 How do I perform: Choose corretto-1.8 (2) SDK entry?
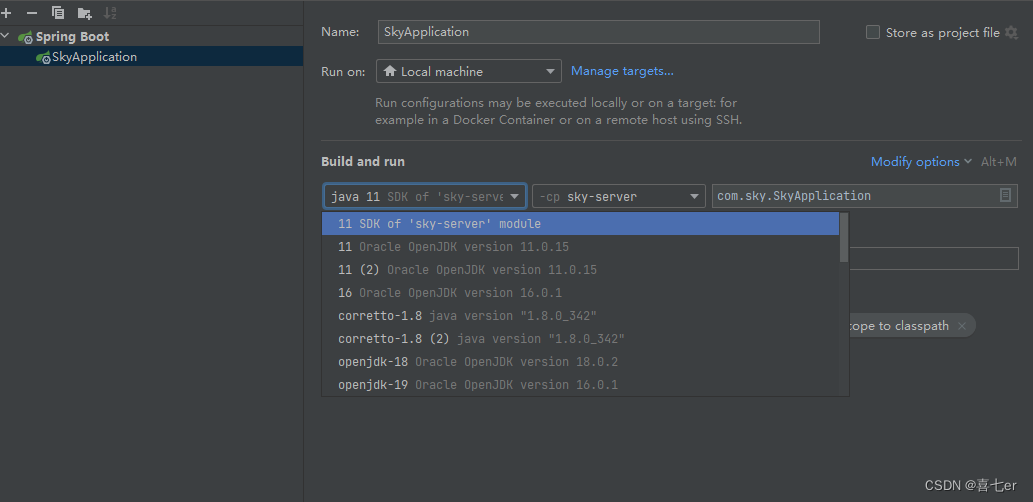pos(580,339)
